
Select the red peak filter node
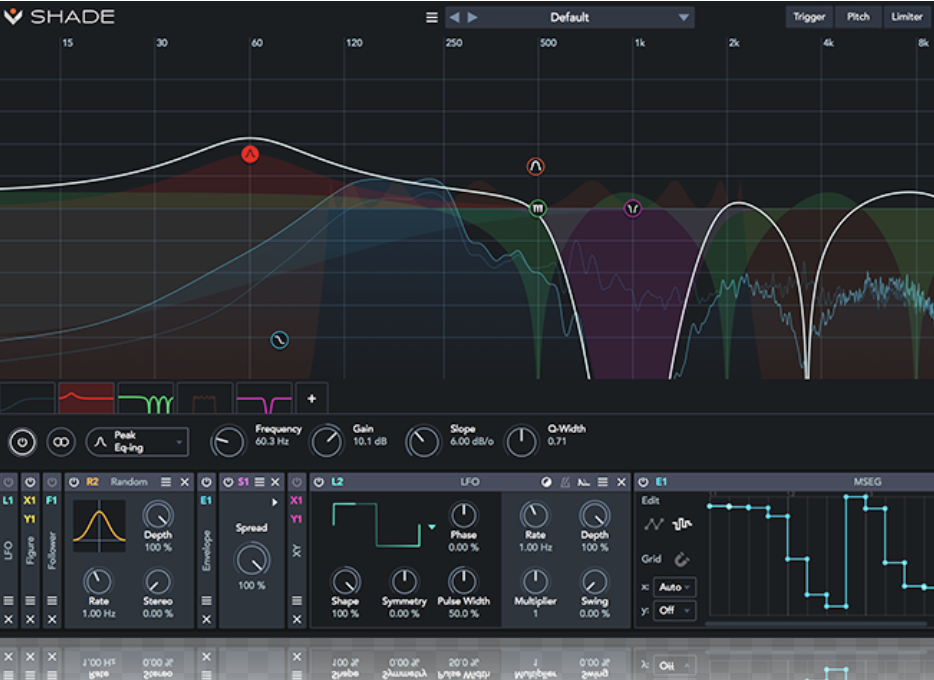250,154
